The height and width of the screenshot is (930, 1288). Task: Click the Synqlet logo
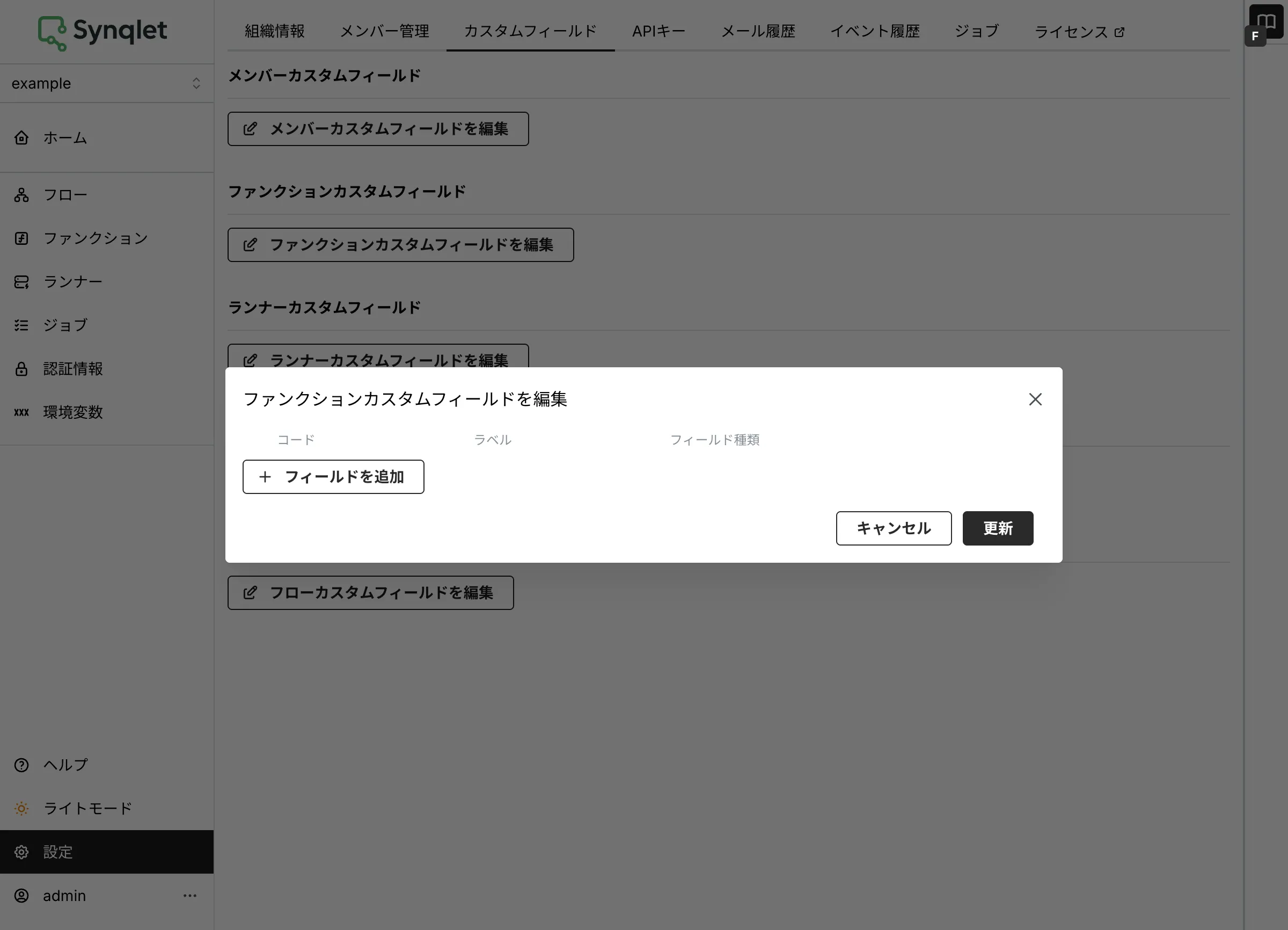pyautogui.click(x=102, y=32)
